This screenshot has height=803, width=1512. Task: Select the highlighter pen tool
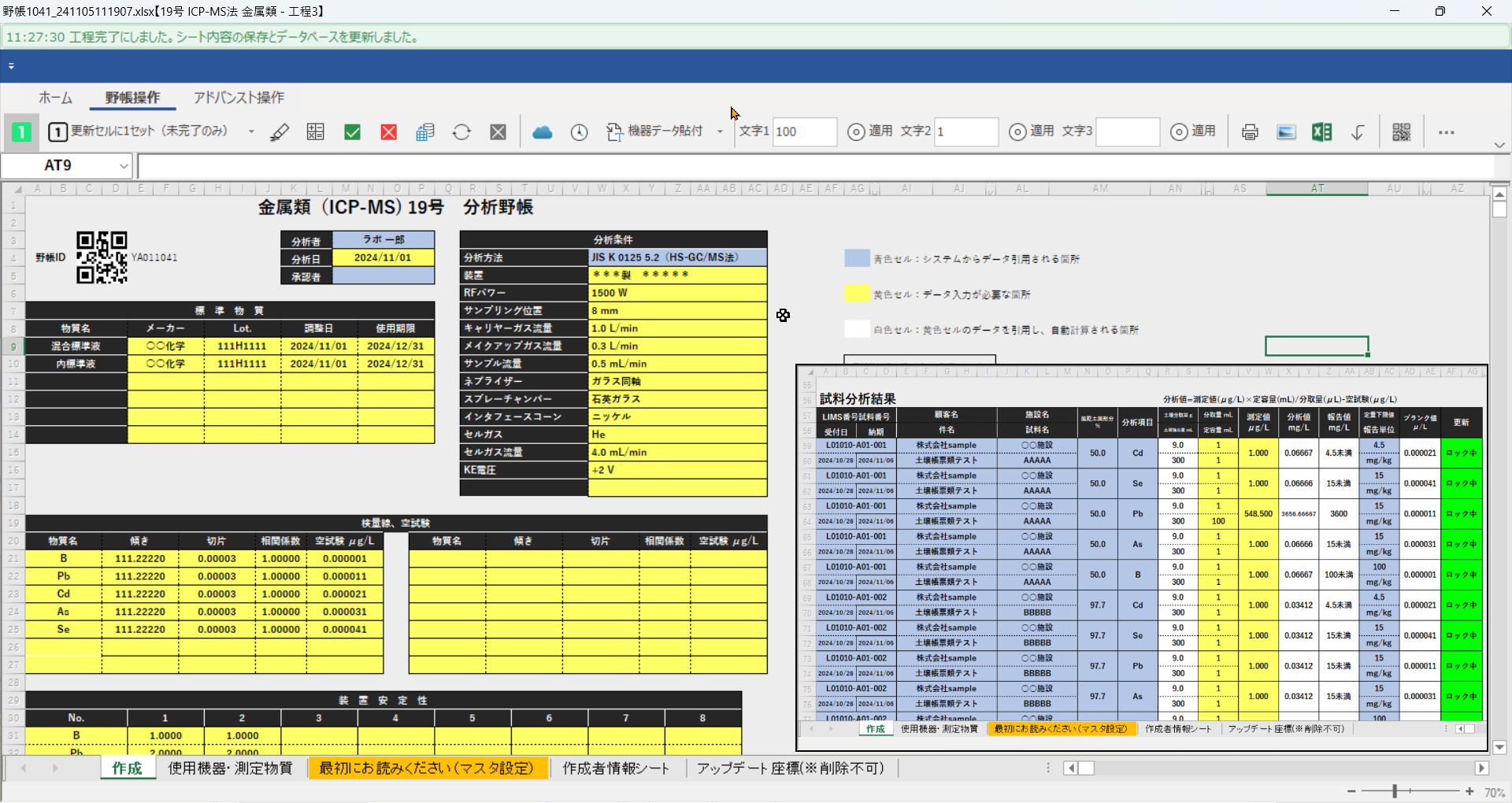pyautogui.click(x=280, y=131)
